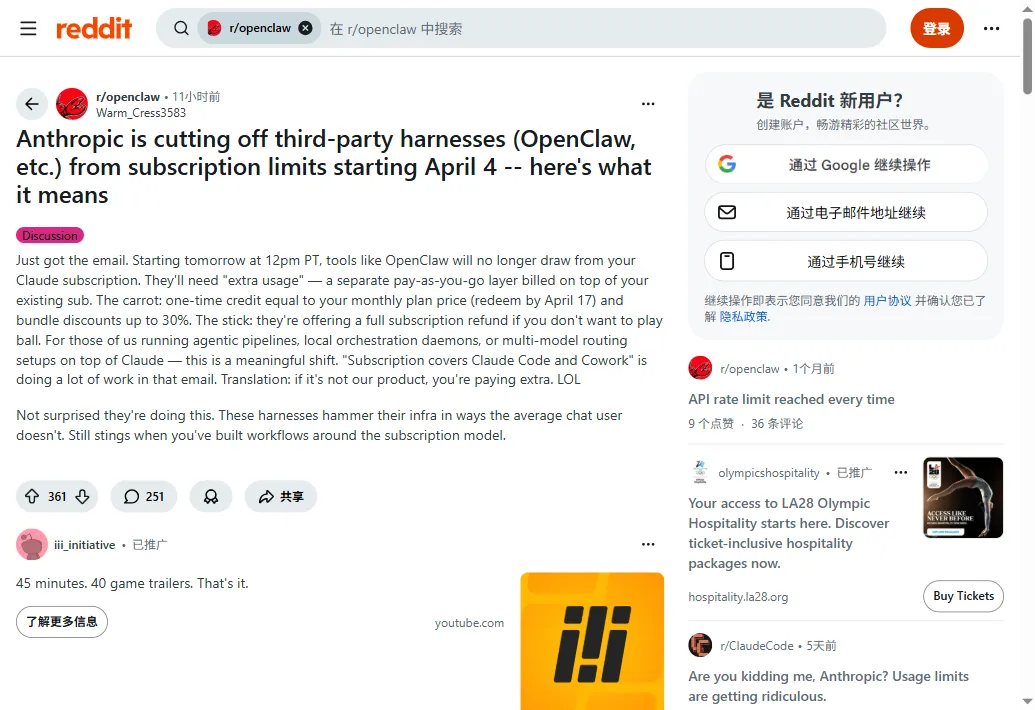Open iii_initiative advertiser avatar

click(32, 544)
